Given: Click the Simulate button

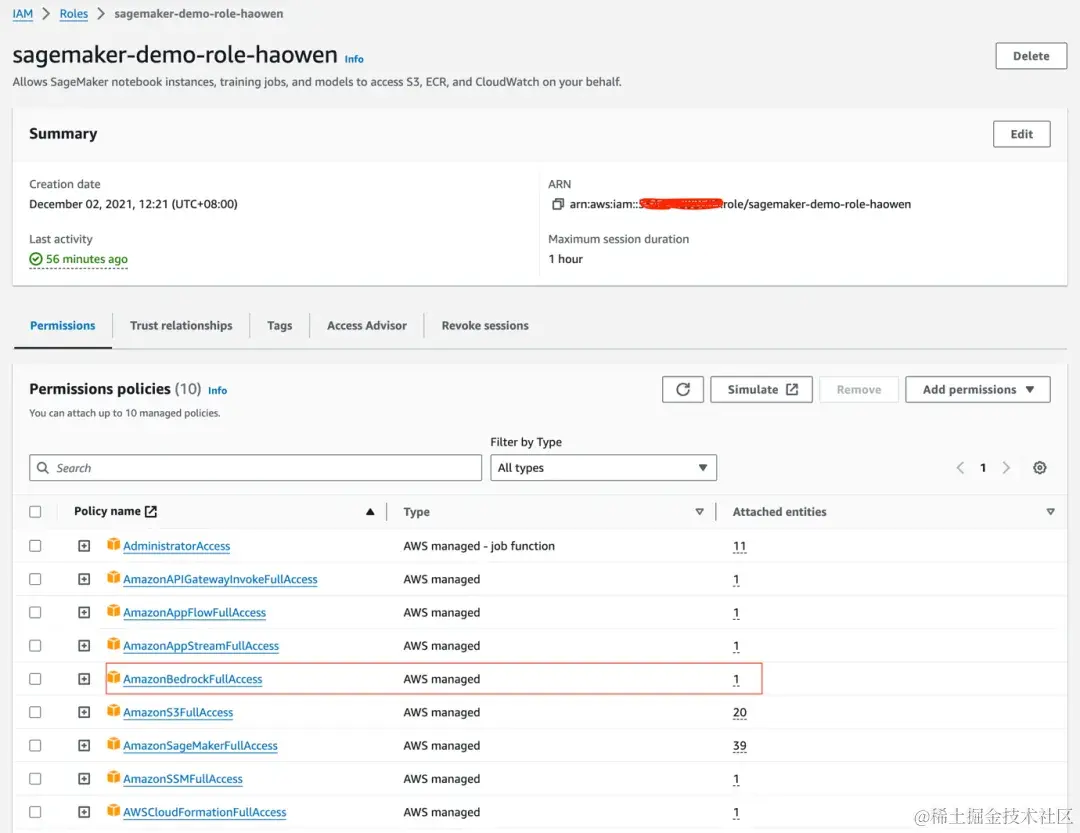Looking at the screenshot, I should 761,389.
